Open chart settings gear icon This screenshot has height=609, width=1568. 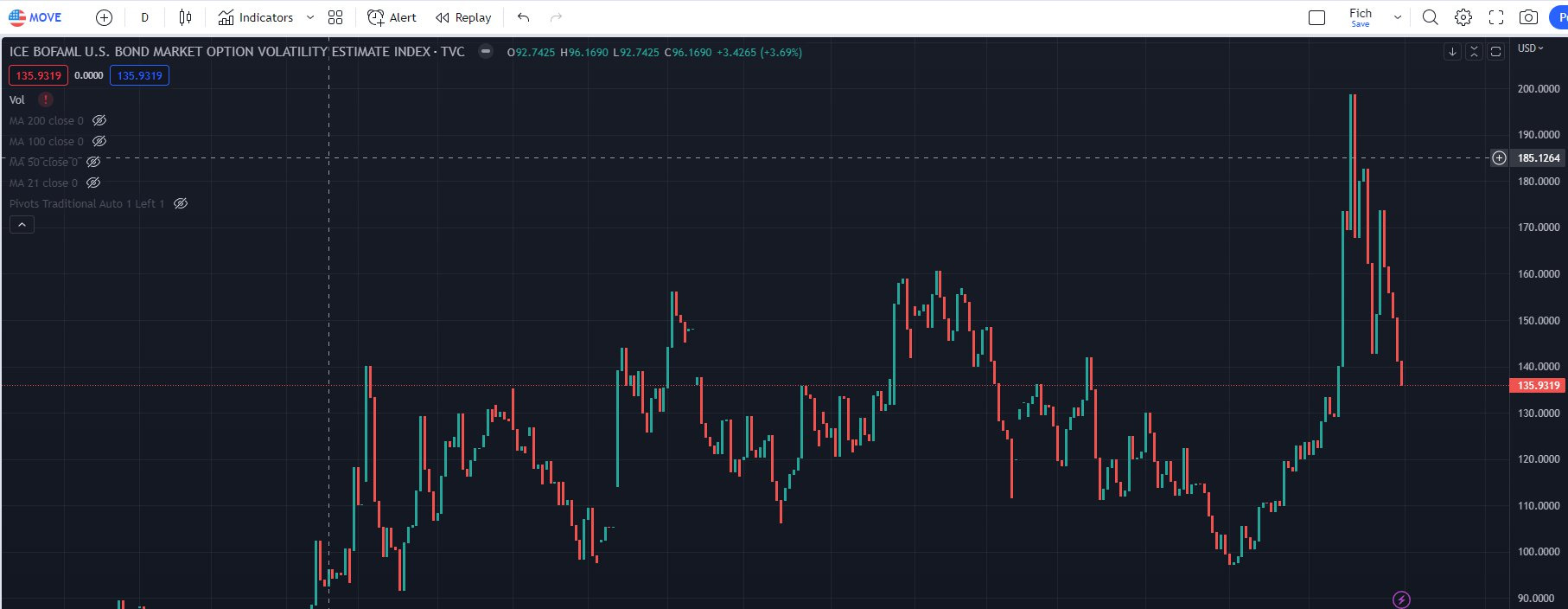pos(1463,17)
